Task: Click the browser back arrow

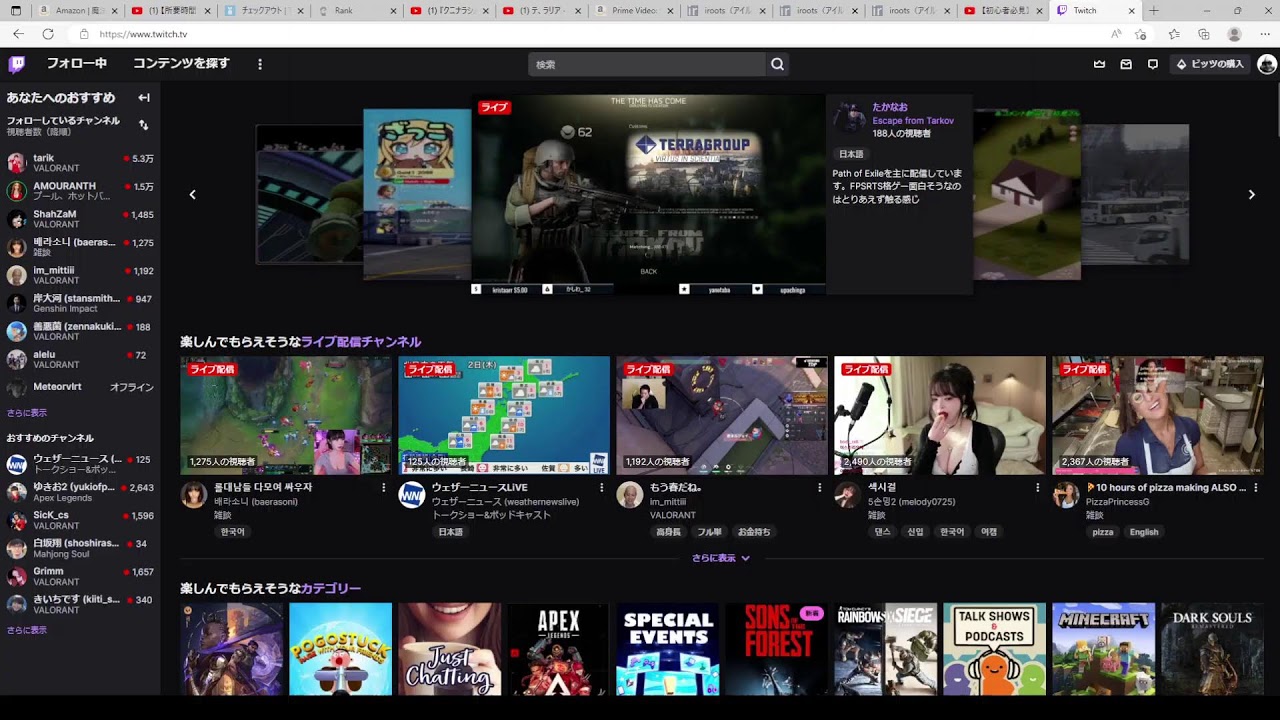Action: 18,34
